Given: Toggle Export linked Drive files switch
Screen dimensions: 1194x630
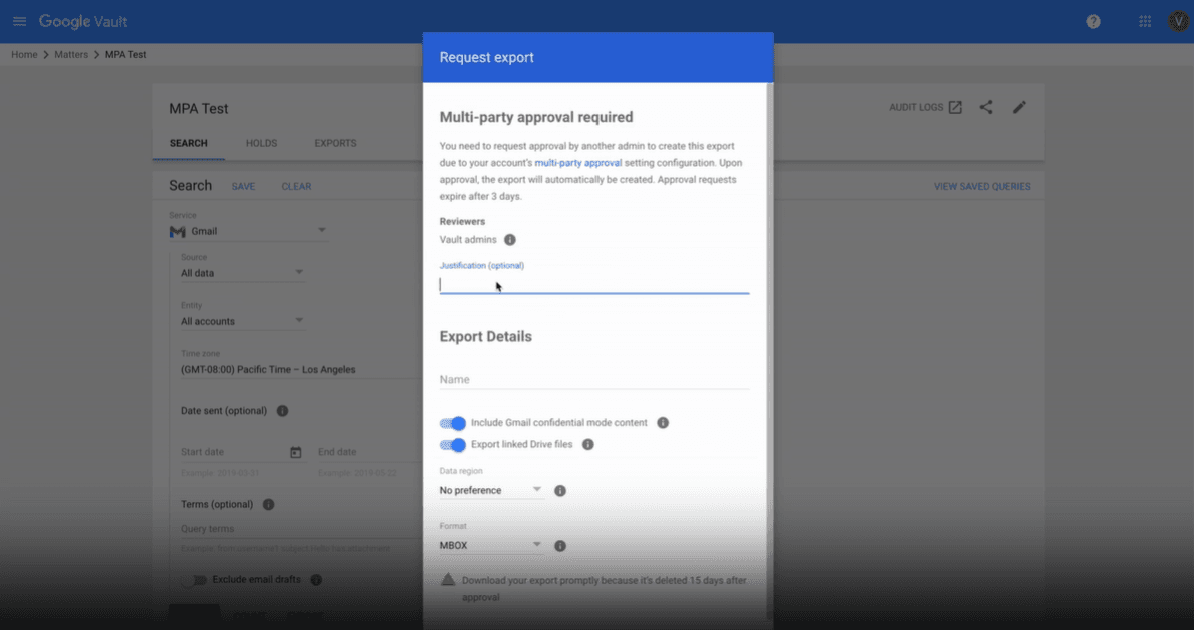Looking at the screenshot, I should click(454, 444).
